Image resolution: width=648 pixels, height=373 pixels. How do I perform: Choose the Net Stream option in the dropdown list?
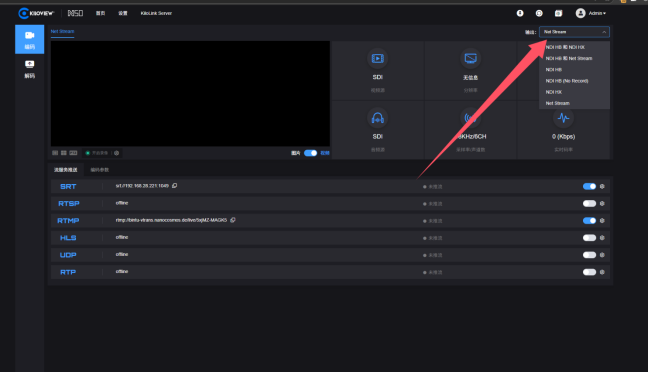tap(574, 103)
